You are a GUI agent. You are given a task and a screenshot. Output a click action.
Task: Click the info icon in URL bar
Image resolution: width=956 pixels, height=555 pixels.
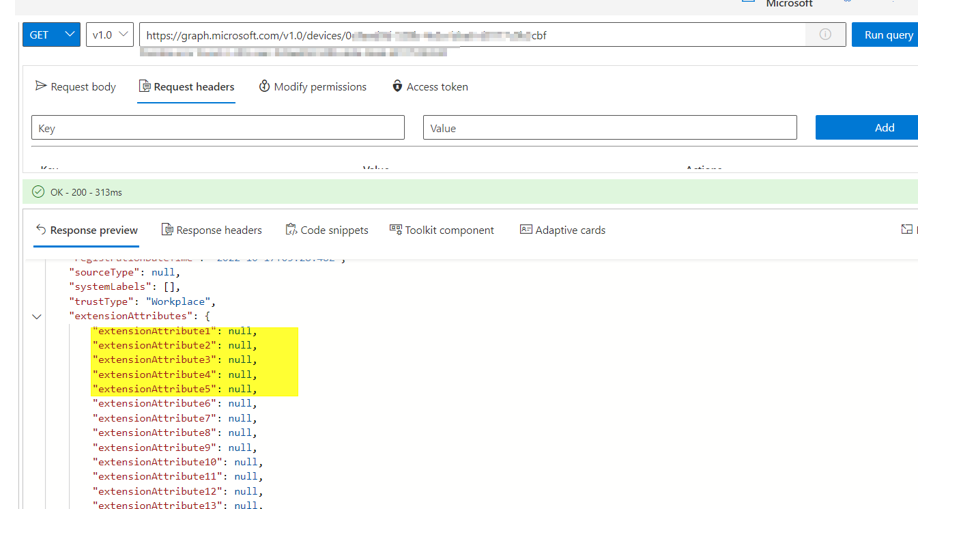click(x=825, y=35)
